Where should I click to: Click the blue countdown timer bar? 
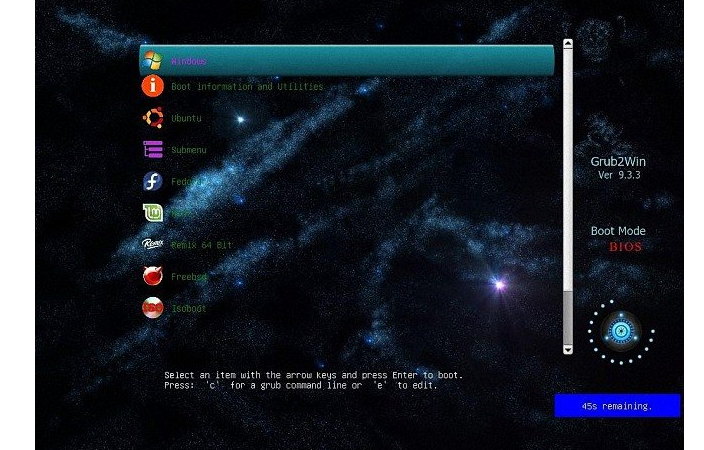[x=617, y=406]
